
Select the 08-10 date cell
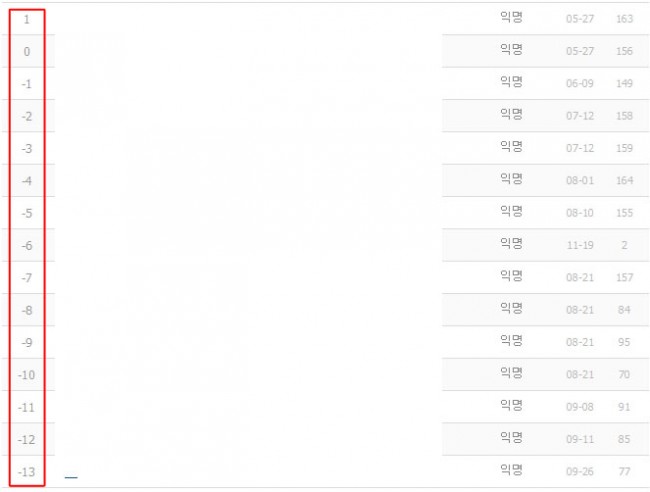click(579, 213)
